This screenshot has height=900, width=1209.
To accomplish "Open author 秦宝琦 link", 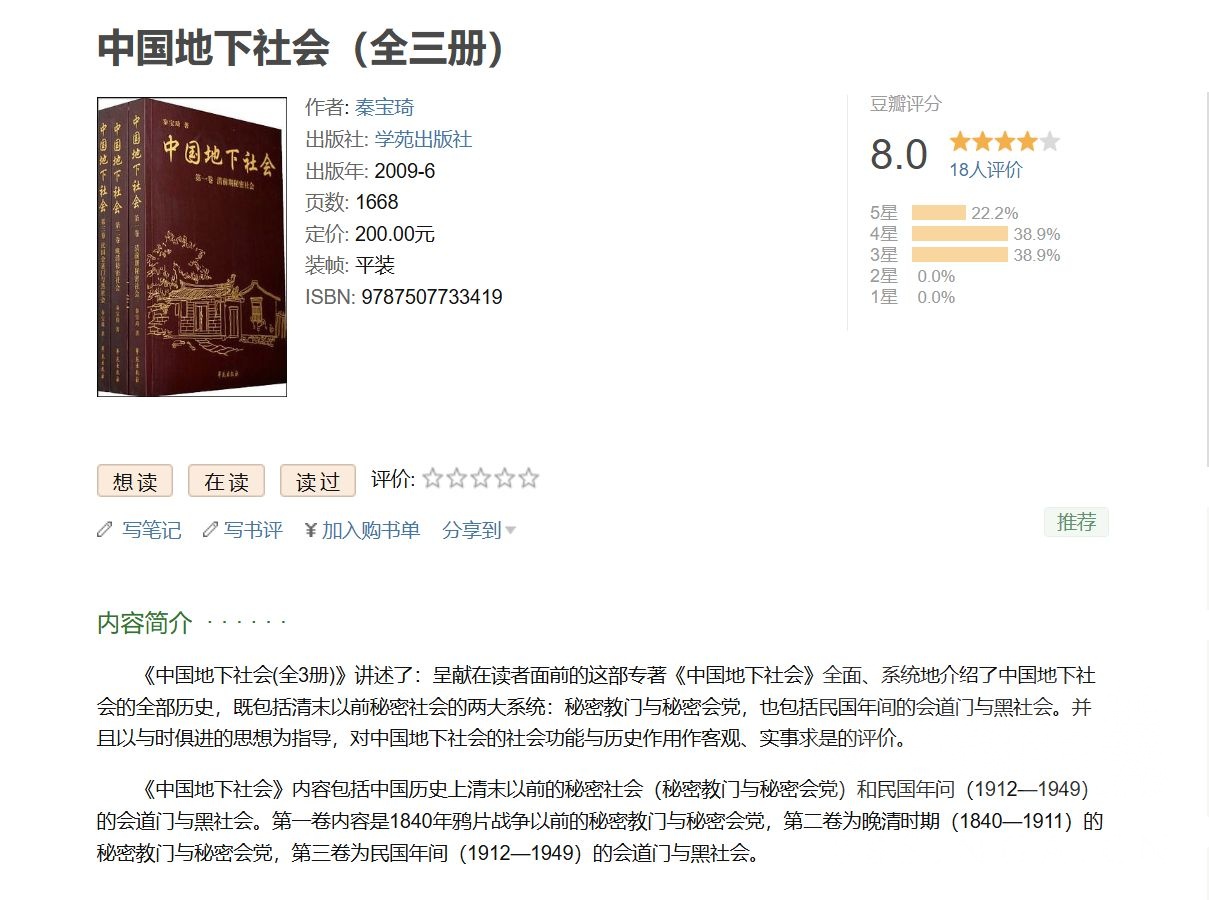I will (x=384, y=108).
